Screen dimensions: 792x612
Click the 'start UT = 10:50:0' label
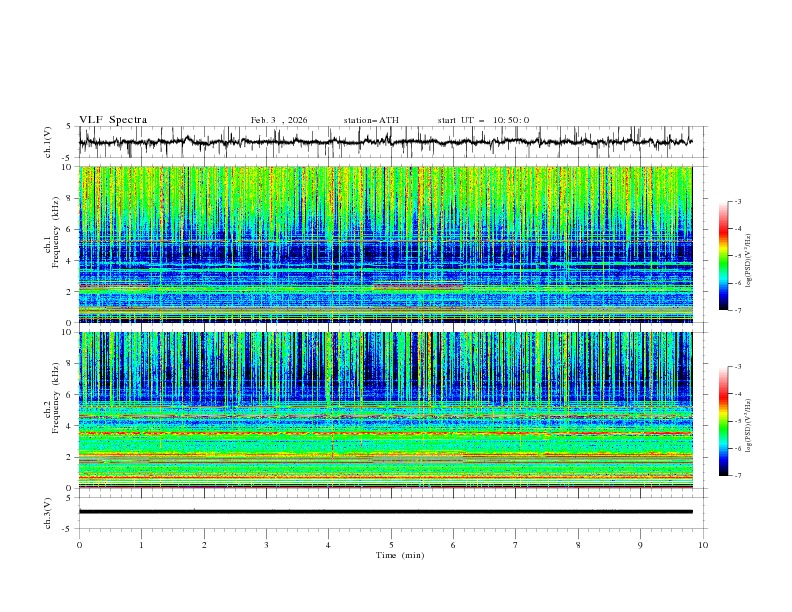[483, 120]
